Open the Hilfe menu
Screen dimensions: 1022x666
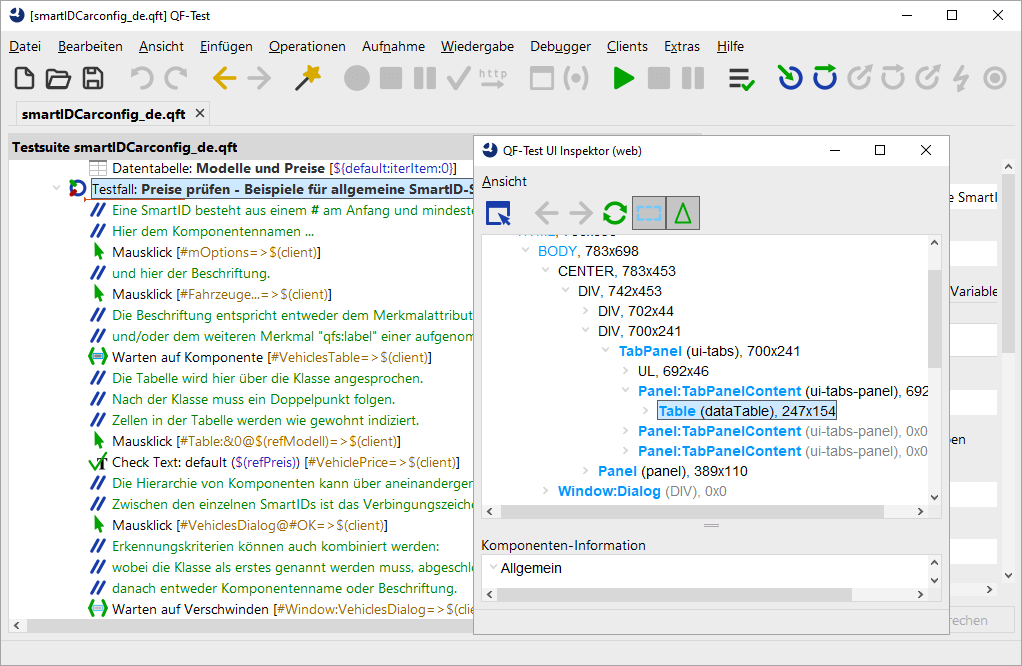click(x=730, y=46)
